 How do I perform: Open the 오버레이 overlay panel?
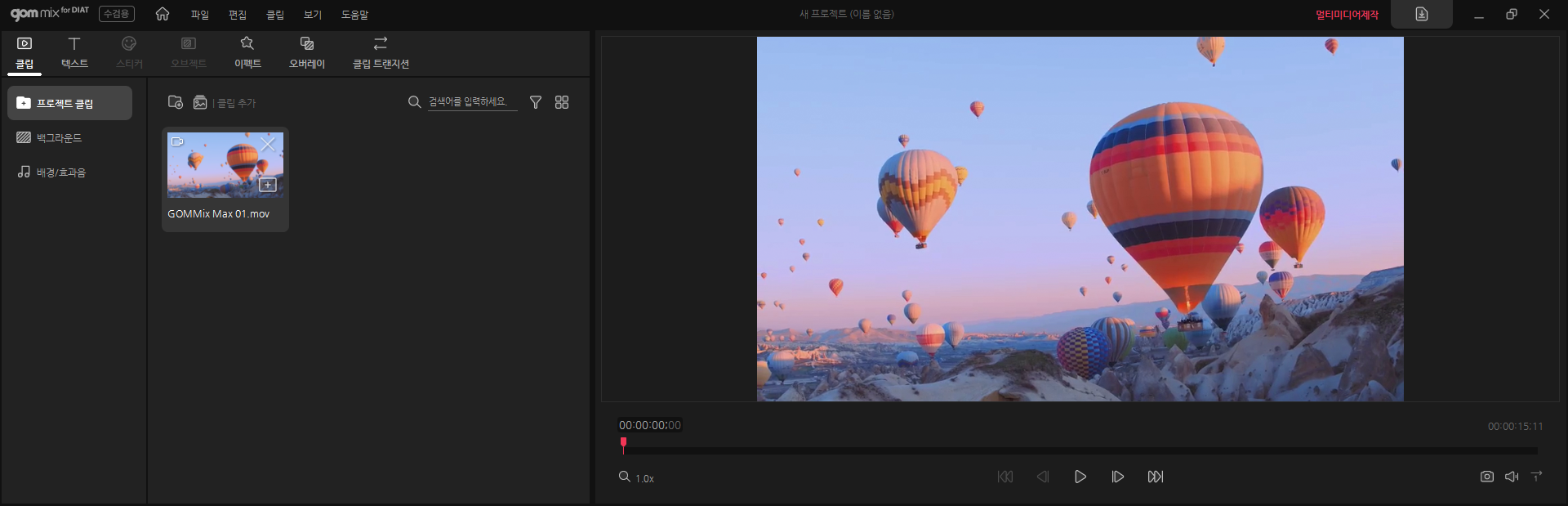[x=307, y=52]
